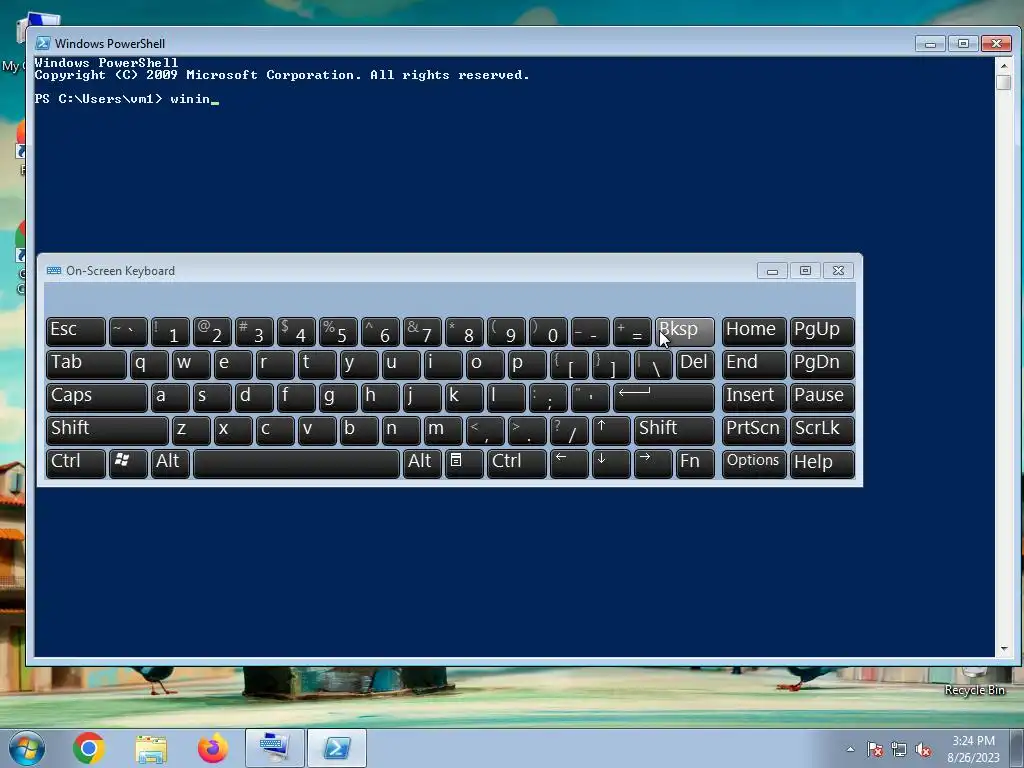Toggle the left Ctrl key
The width and height of the screenshot is (1024, 768).
pos(76,463)
